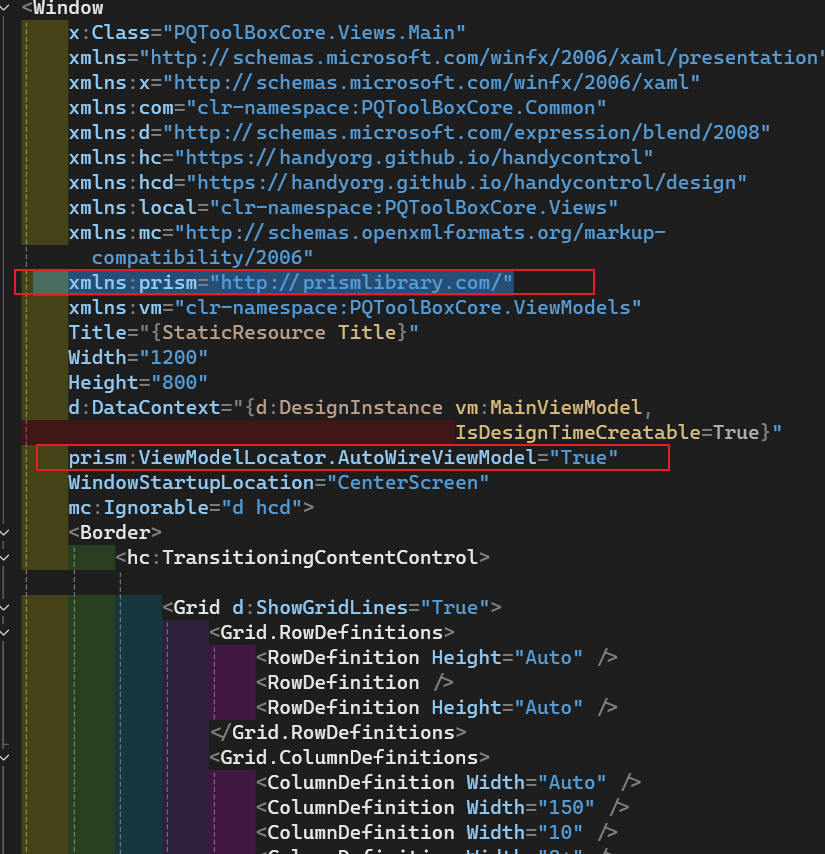The width and height of the screenshot is (825, 854).
Task: Collapse the Border element fold chevron
Action: [4, 533]
